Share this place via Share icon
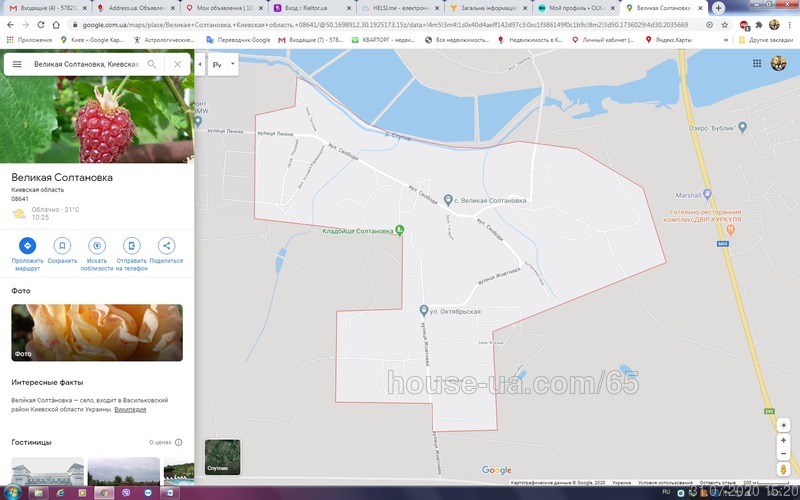 coord(166,245)
